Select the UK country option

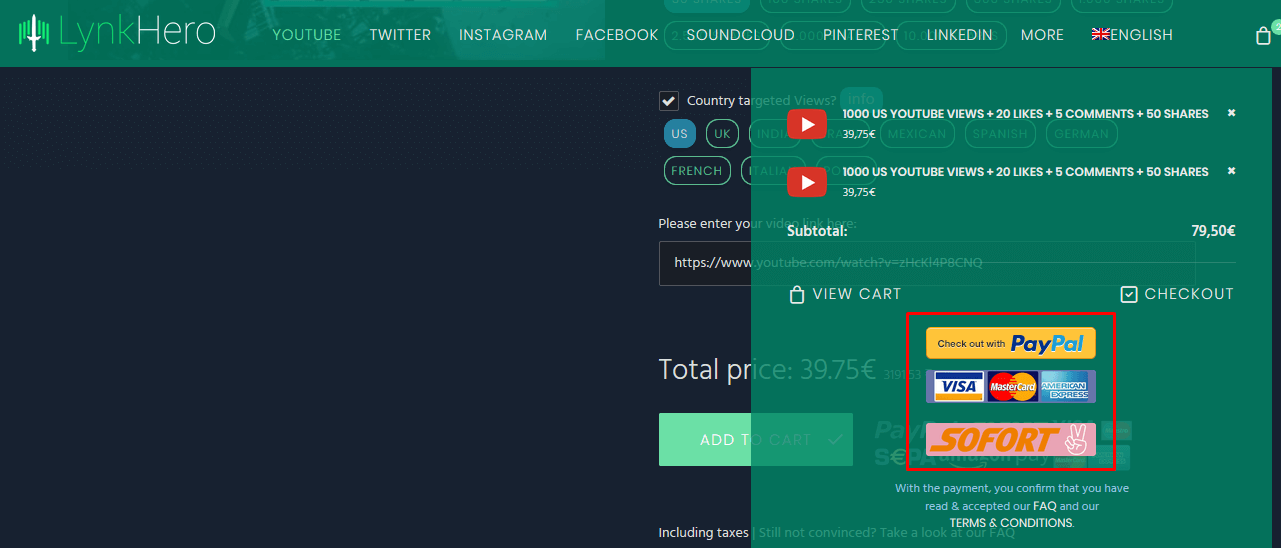pyautogui.click(x=722, y=134)
